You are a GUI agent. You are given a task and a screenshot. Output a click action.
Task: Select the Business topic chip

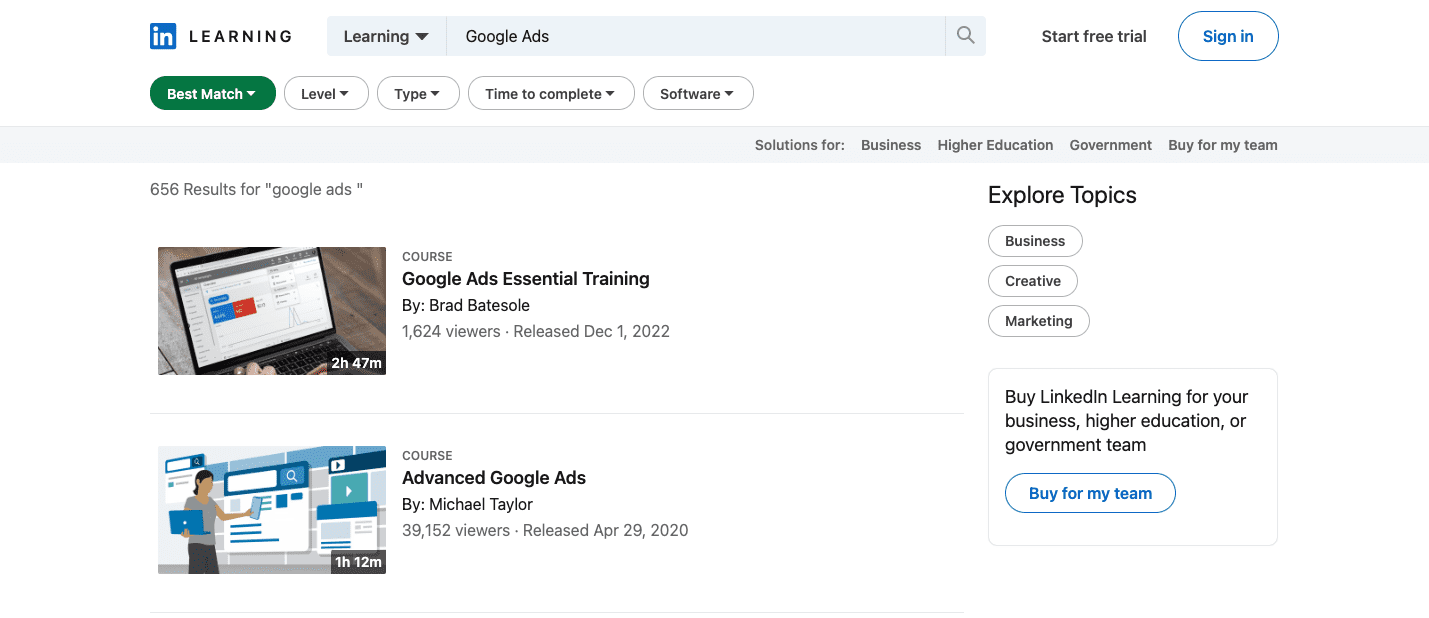point(1035,241)
